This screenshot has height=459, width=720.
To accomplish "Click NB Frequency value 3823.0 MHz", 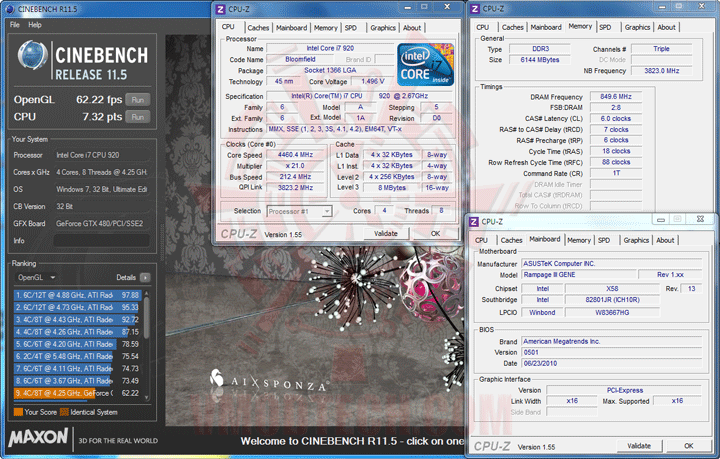I will click(662, 71).
